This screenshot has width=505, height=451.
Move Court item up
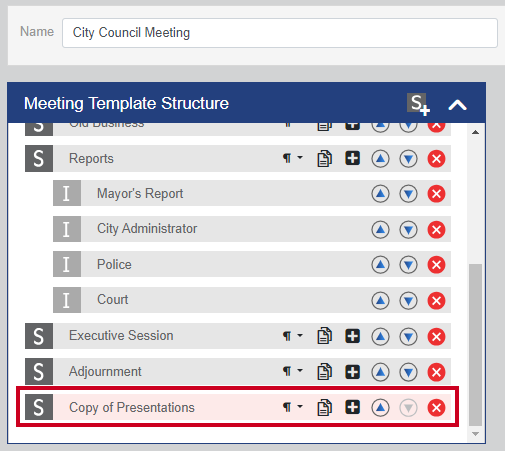(380, 300)
